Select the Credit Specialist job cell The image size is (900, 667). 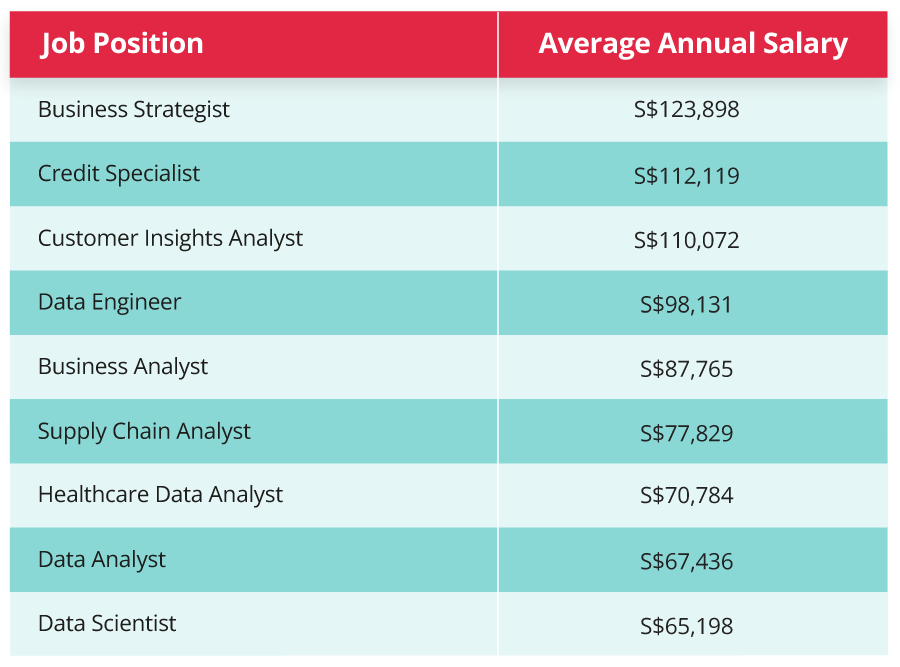119,173
